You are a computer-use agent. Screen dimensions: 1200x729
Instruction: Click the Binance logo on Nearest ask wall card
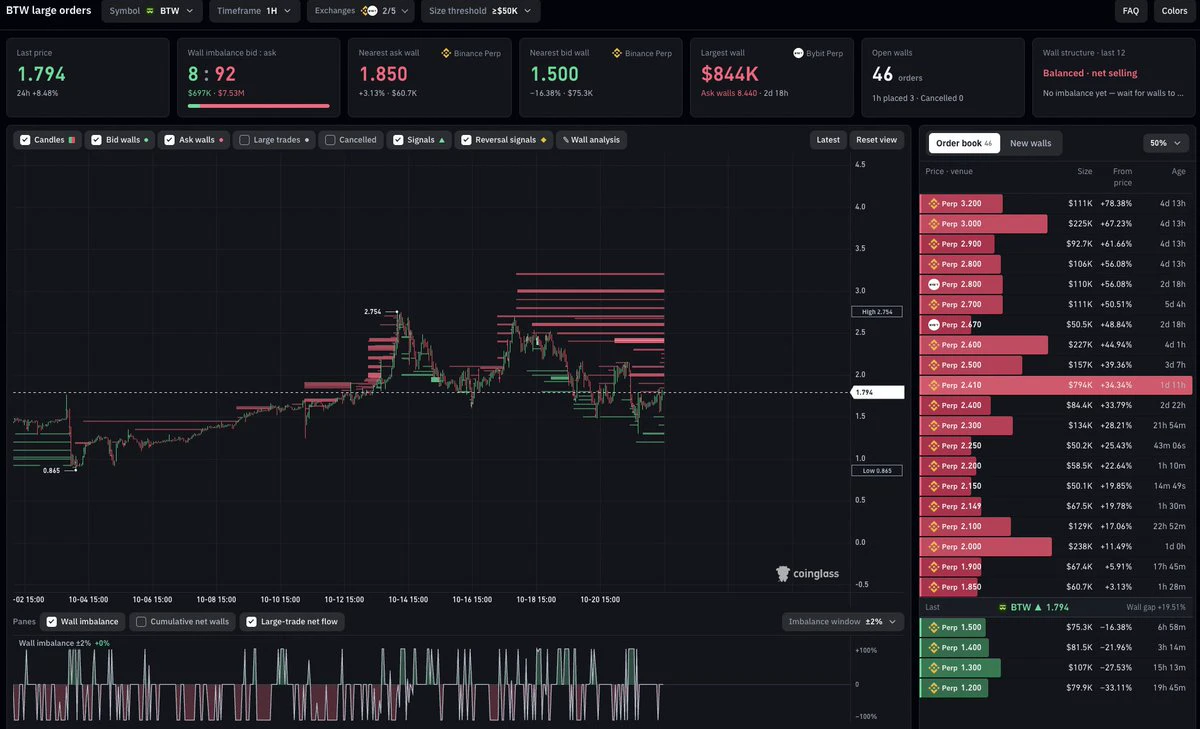click(446, 53)
